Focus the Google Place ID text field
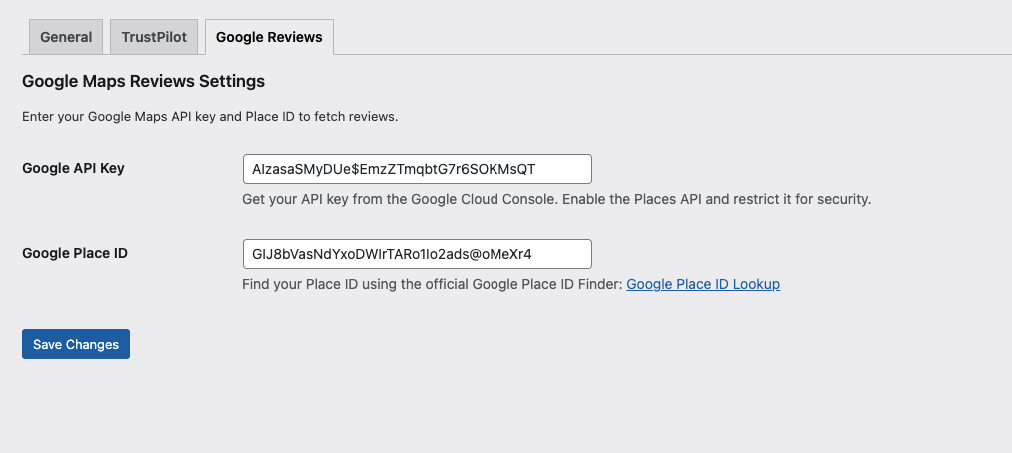Image resolution: width=1012 pixels, height=453 pixels. pos(417,253)
